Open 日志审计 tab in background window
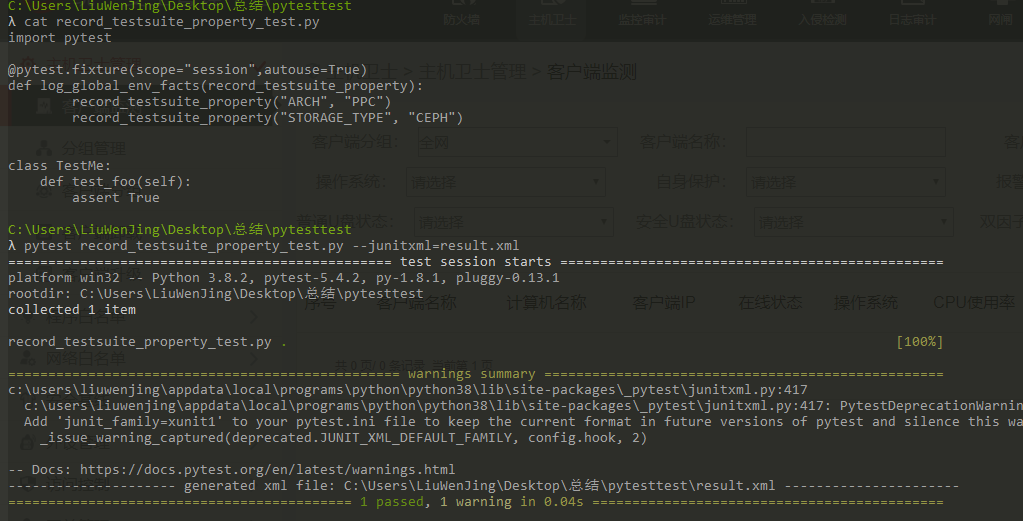This screenshot has height=521, width=1023. click(912, 20)
